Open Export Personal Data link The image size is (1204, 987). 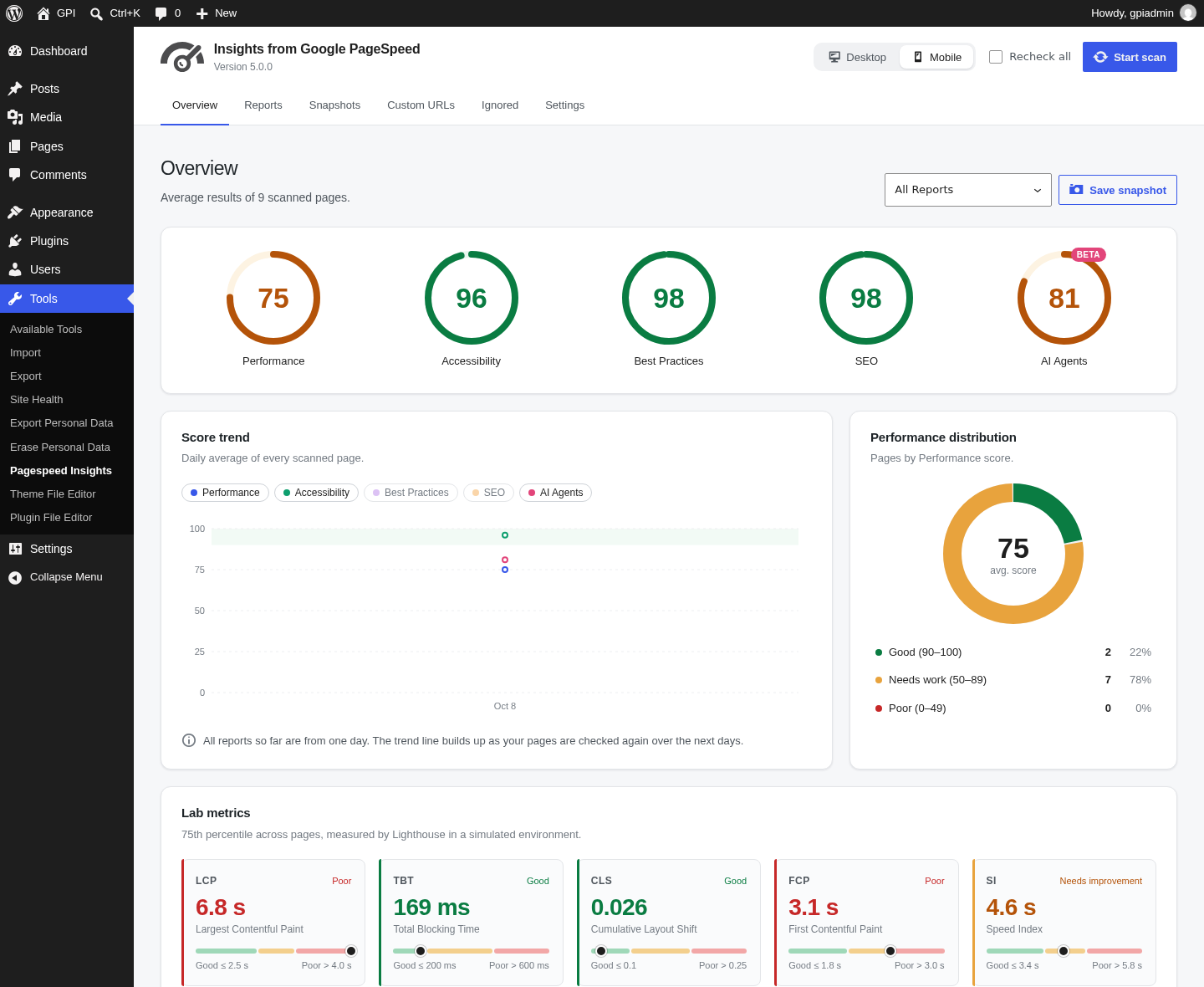click(x=67, y=423)
